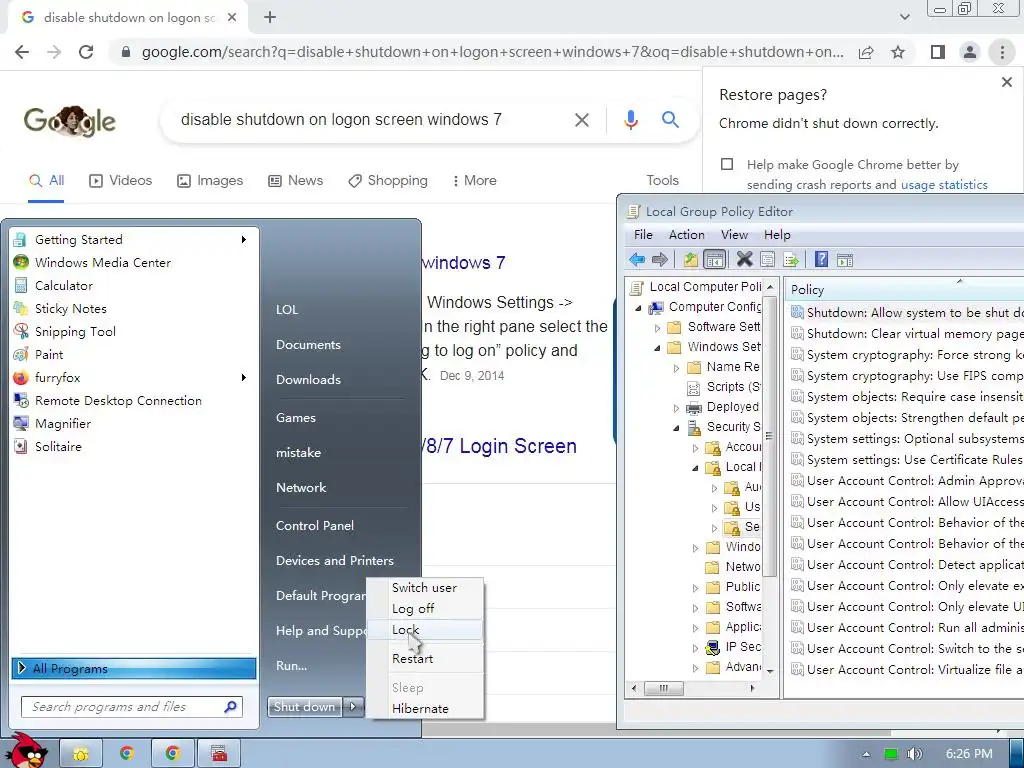Reload the Chrome page

86,52
